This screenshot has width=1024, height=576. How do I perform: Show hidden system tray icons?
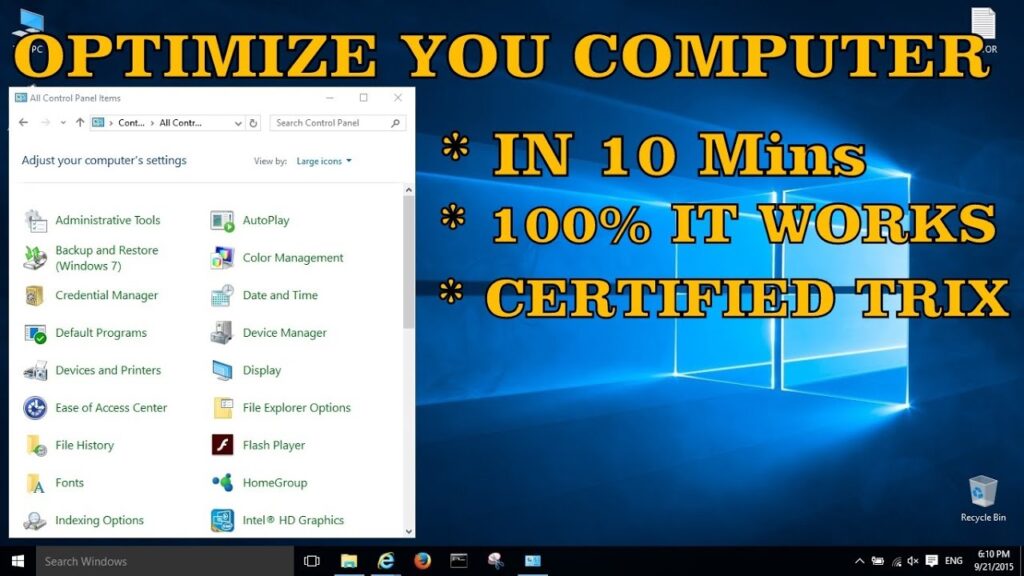[x=860, y=561]
